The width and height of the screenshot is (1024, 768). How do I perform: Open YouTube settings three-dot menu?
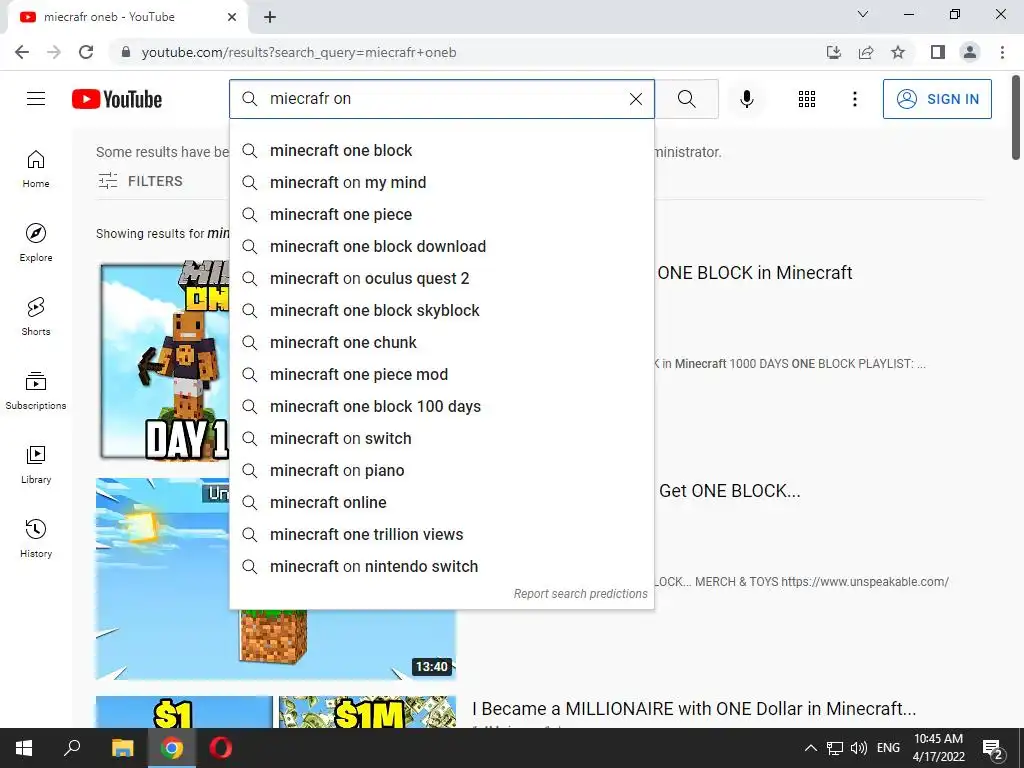point(854,99)
